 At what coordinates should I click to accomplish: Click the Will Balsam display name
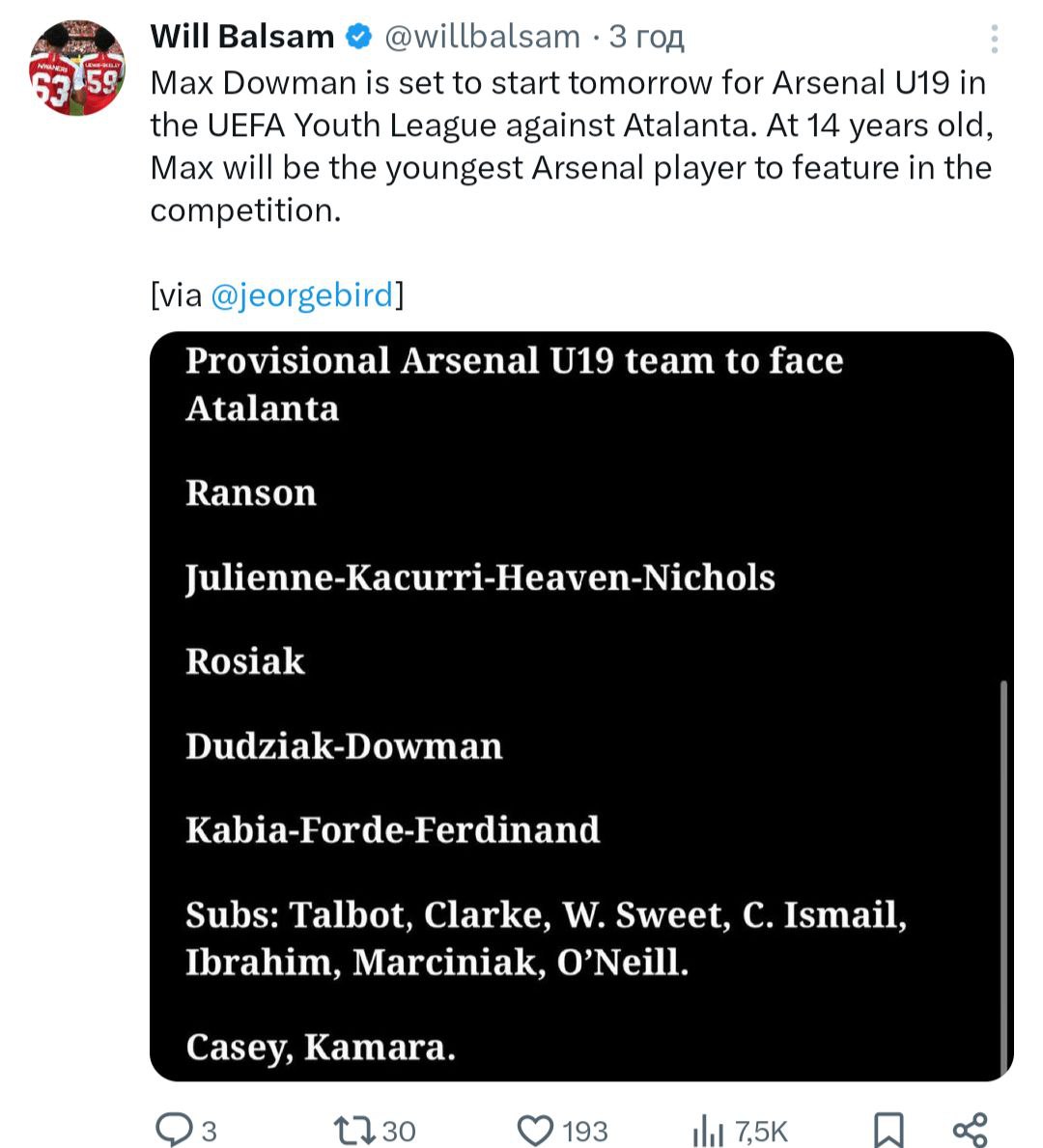(241, 37)
